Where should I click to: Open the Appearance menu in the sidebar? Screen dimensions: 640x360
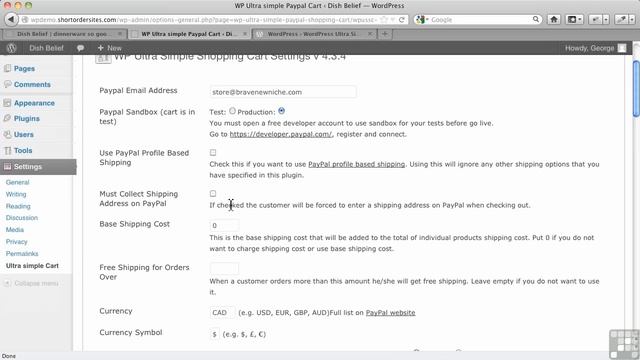coord(34,103)
